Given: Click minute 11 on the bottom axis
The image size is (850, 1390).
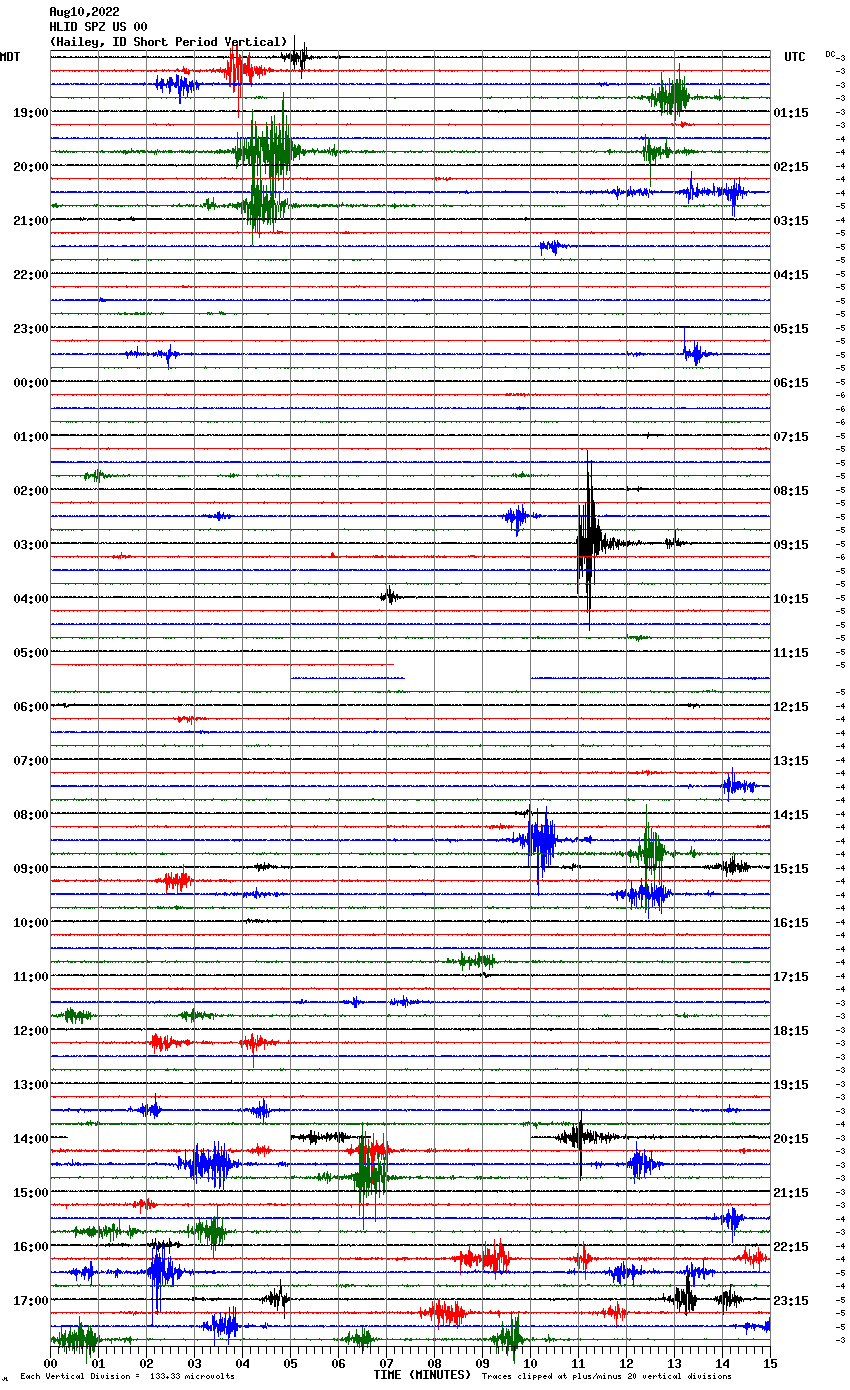Looking at the screenshot, I should 578,1363.
